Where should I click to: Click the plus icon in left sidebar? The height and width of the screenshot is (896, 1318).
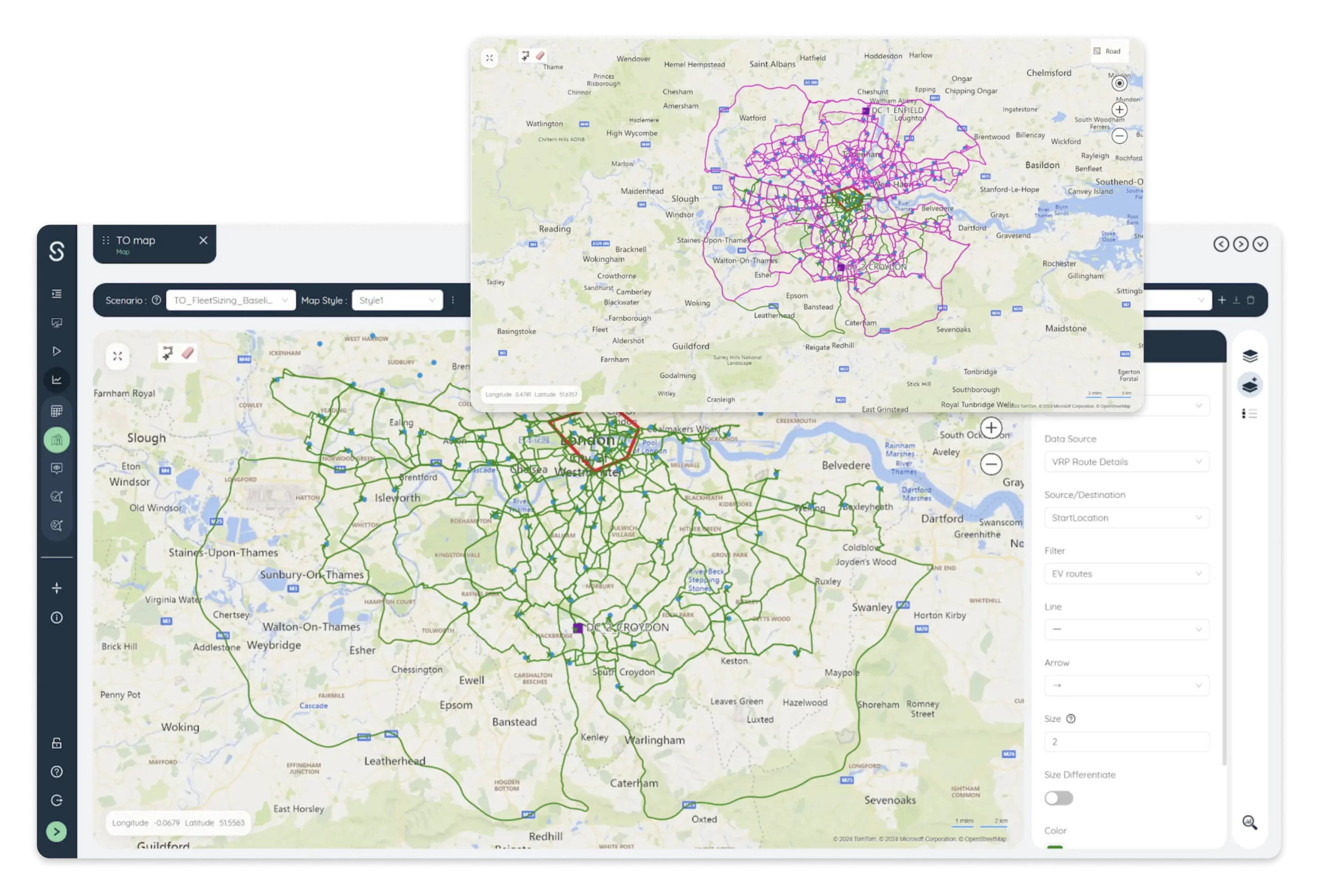point(57,588)
